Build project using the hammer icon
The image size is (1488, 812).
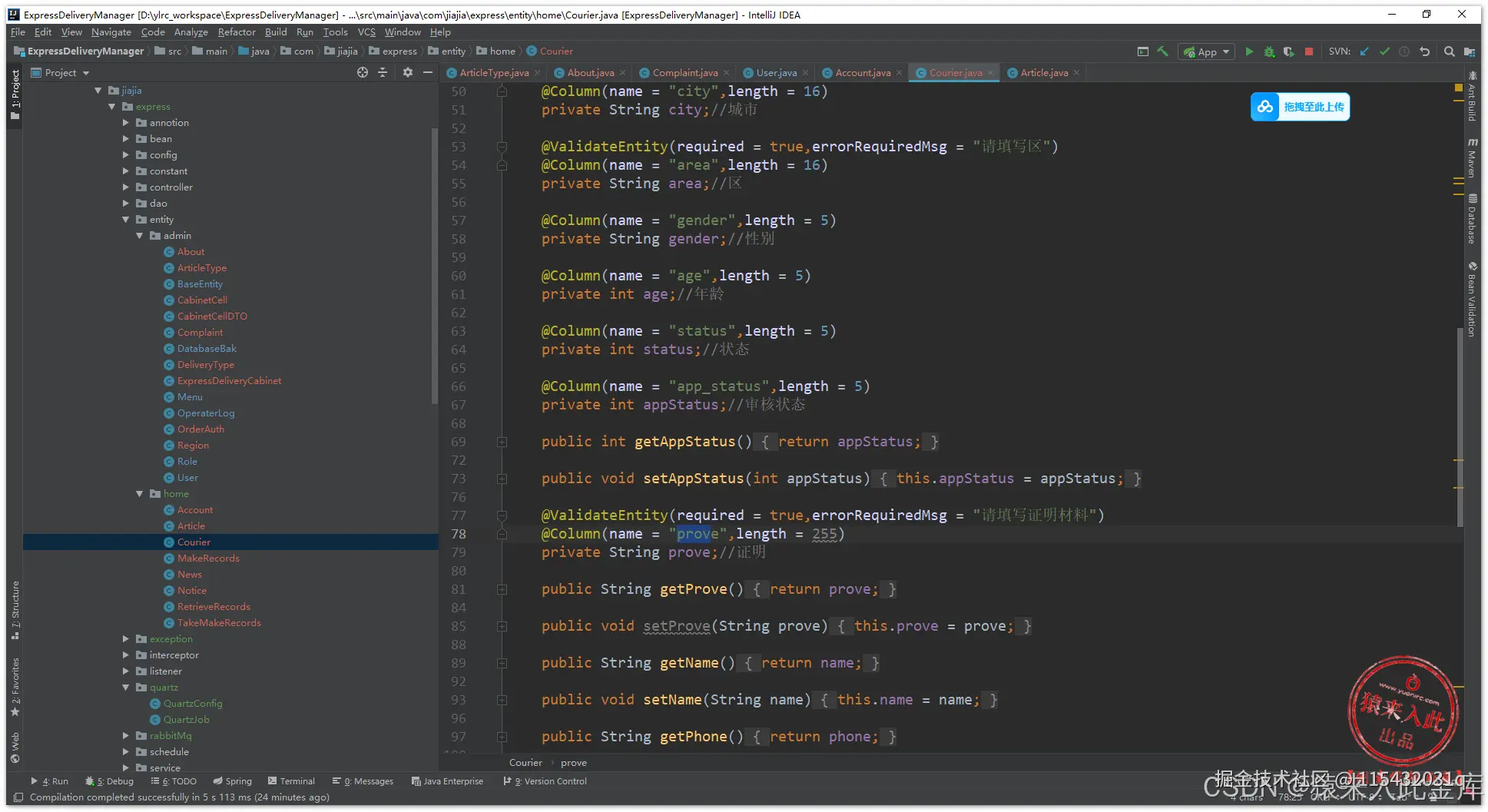[1163, 51]
